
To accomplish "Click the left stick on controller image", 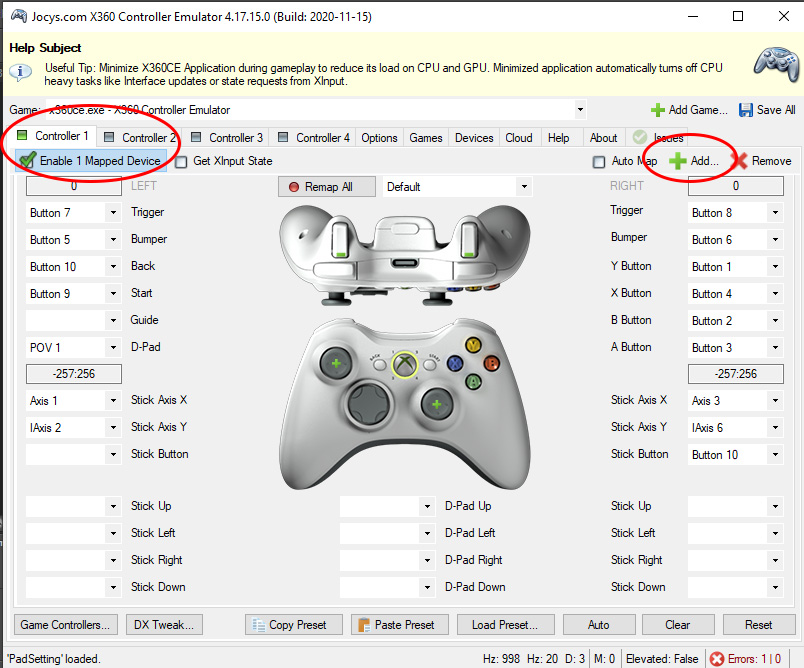I will coord(336,363).
